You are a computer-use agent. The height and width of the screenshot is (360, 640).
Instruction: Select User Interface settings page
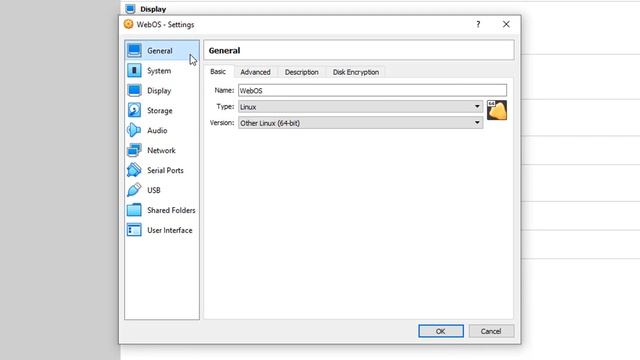point(162,230)
